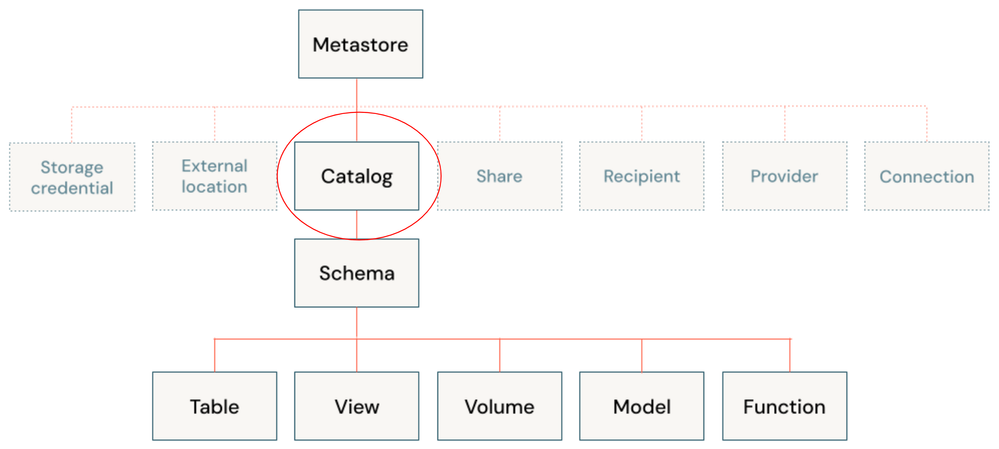Click the Model box
This screenshot has width=999, height=449.
tap(641, 406)
